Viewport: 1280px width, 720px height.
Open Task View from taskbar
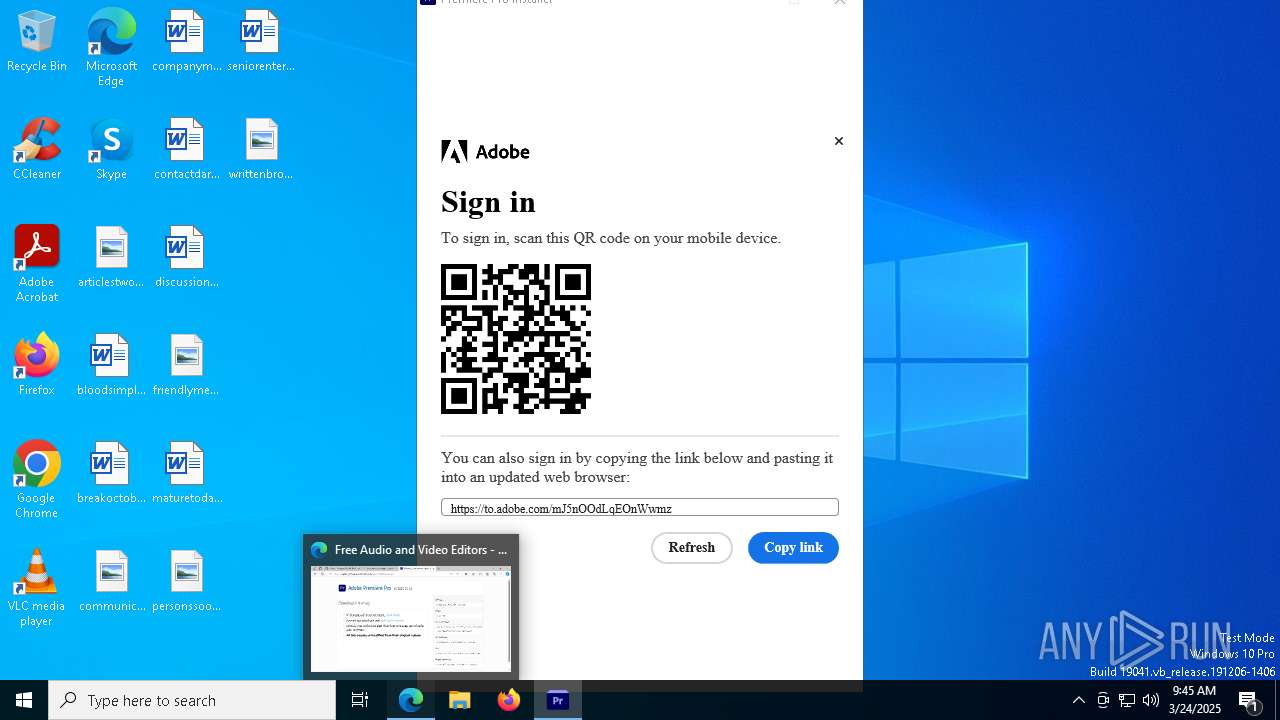[x=360, y=700]
